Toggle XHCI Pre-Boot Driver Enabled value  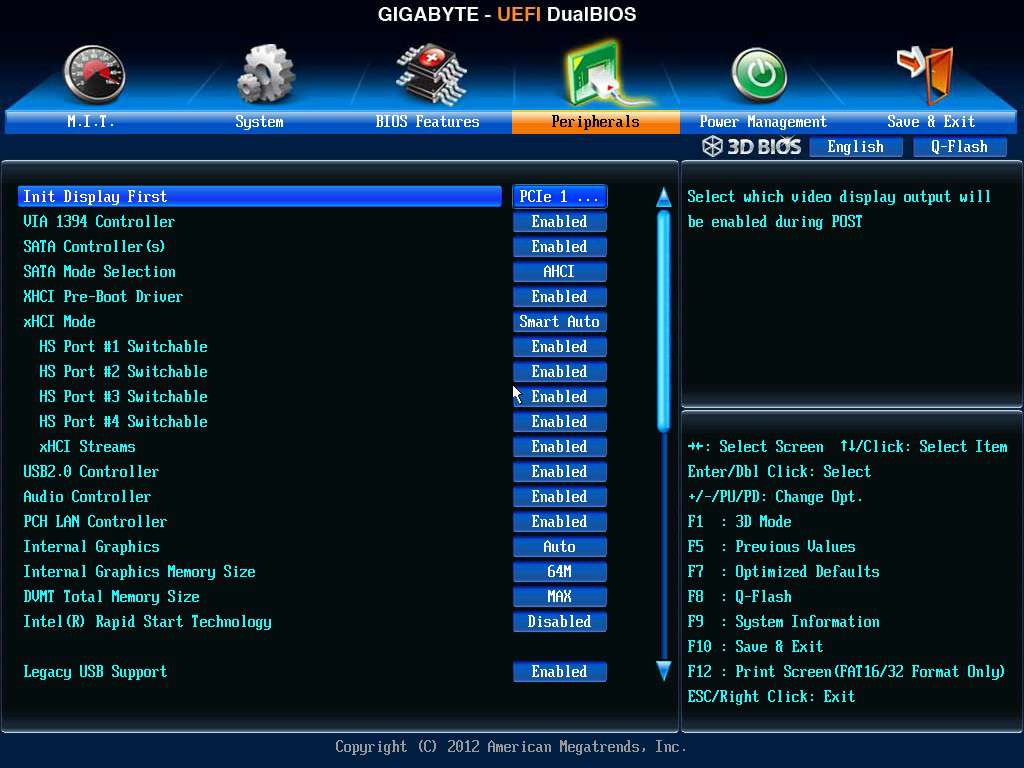(560, 296)
